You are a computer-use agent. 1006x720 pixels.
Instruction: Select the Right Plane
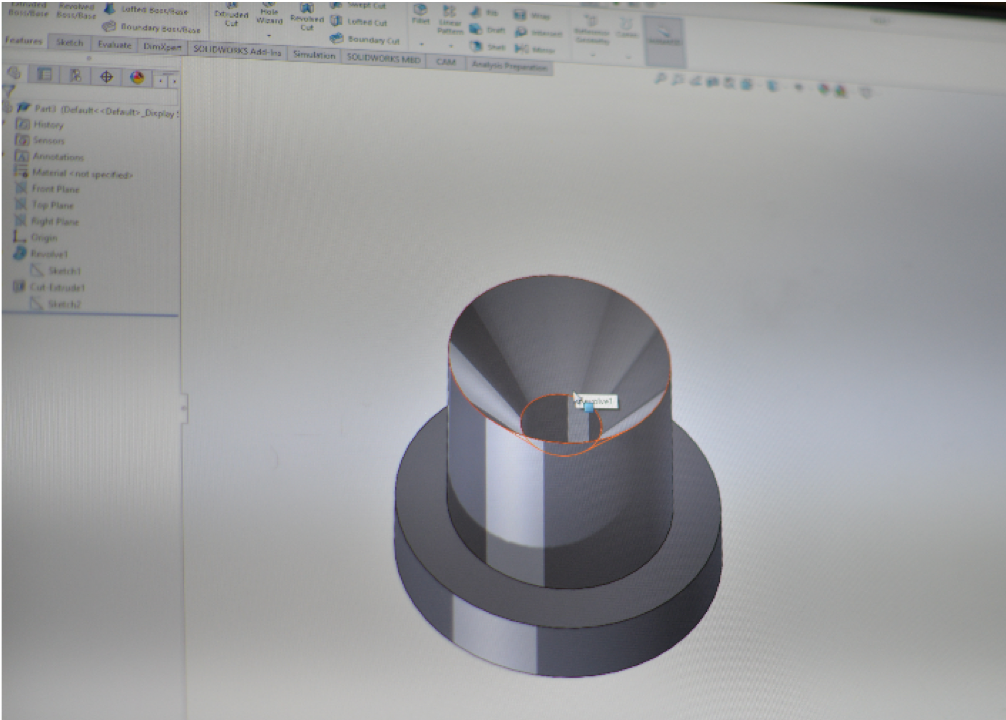tap(46, 221)
